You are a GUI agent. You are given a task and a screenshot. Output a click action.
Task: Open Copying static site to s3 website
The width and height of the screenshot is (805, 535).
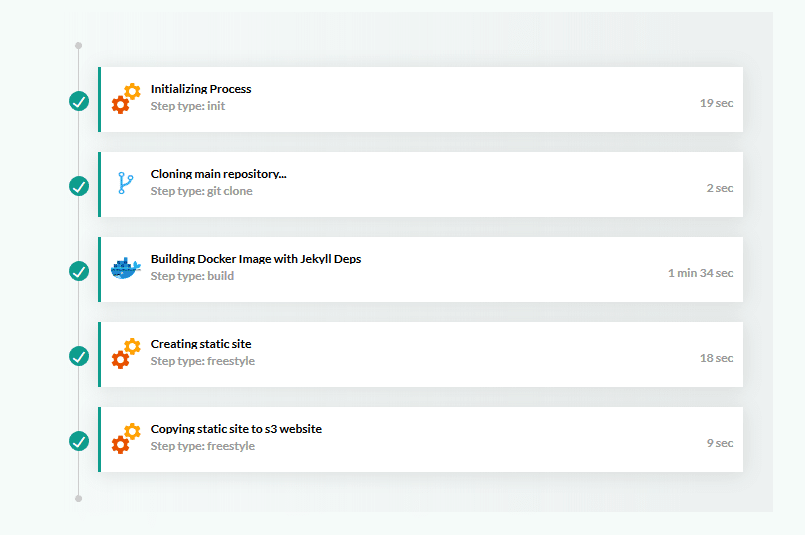(236, 429)
